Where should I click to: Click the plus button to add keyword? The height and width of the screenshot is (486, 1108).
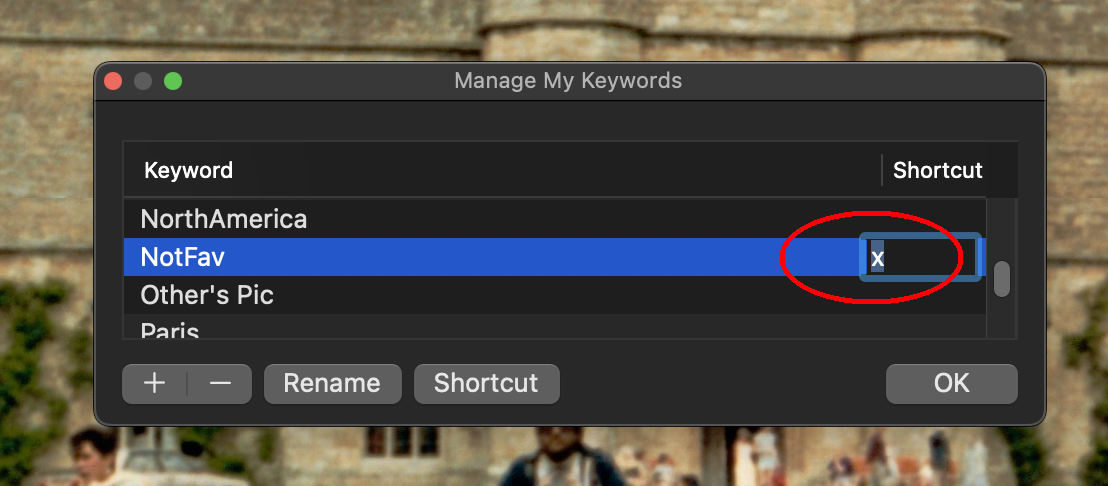click(x=154, y=384)
